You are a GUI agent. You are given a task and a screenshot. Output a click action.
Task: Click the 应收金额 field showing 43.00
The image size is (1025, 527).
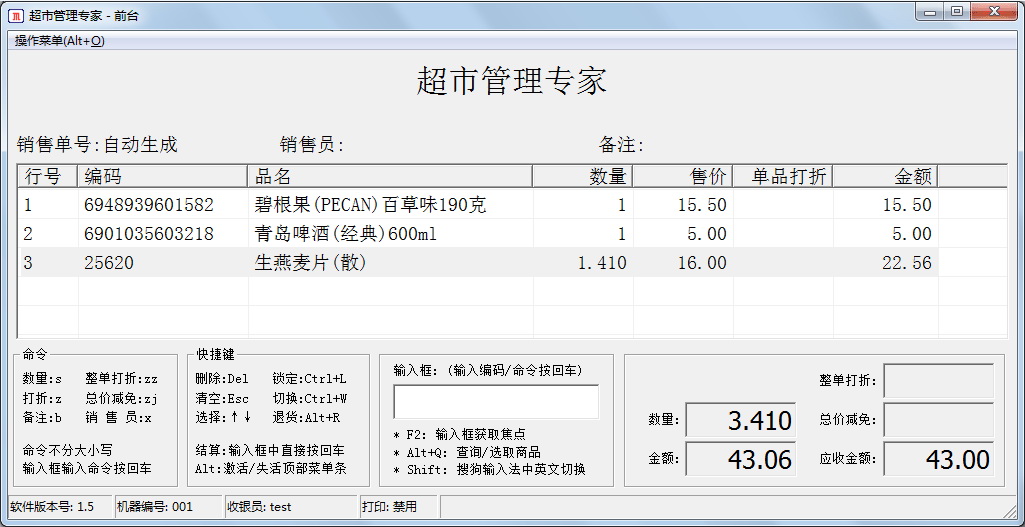coord(938,460)
